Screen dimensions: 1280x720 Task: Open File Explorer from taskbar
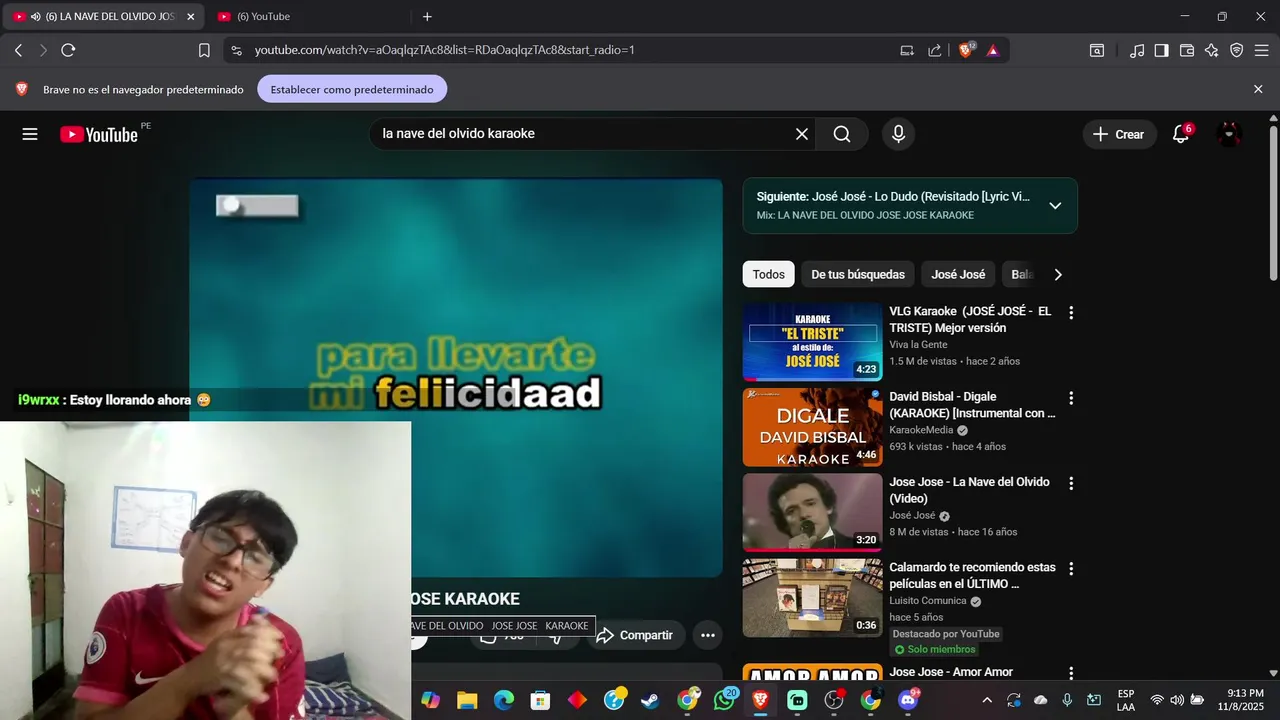pyautogui.click(x=467, y=700)
